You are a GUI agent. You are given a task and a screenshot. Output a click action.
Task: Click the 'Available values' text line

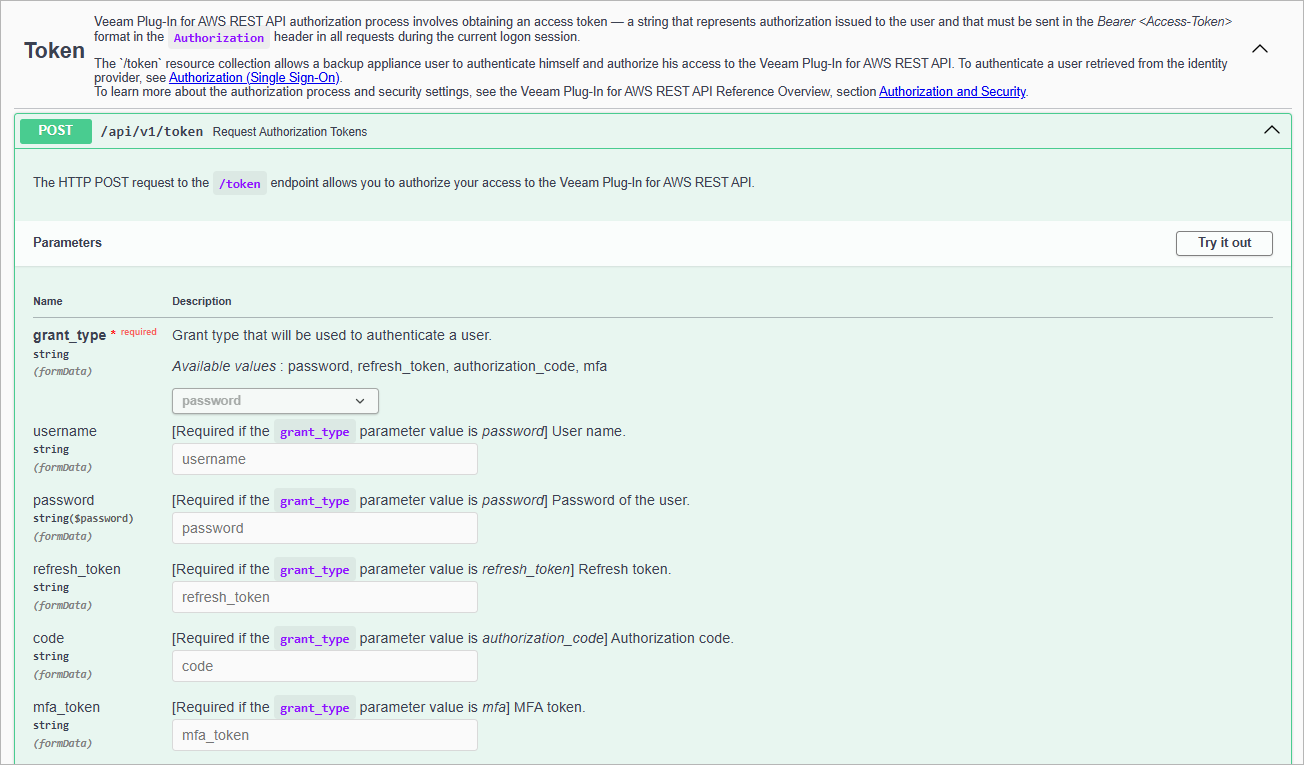pos(389,366)
